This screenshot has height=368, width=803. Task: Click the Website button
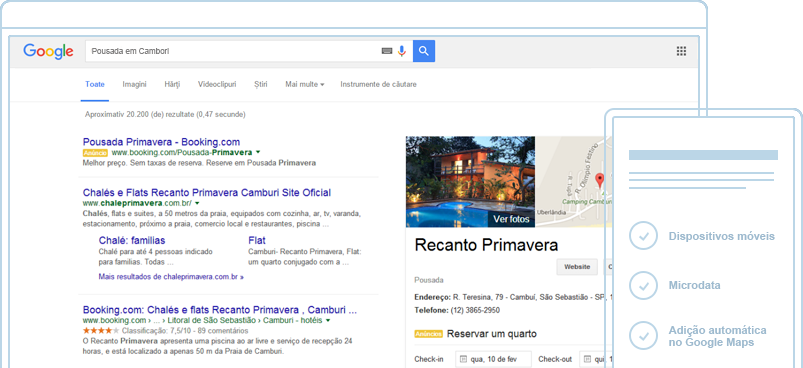[x=577, y=267]
